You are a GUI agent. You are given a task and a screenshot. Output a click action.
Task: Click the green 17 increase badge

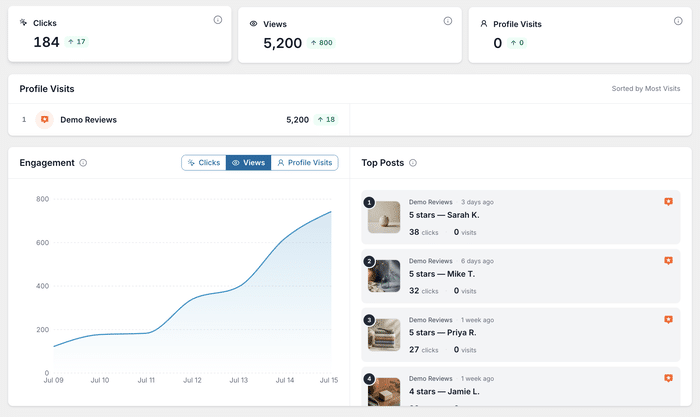76,42
